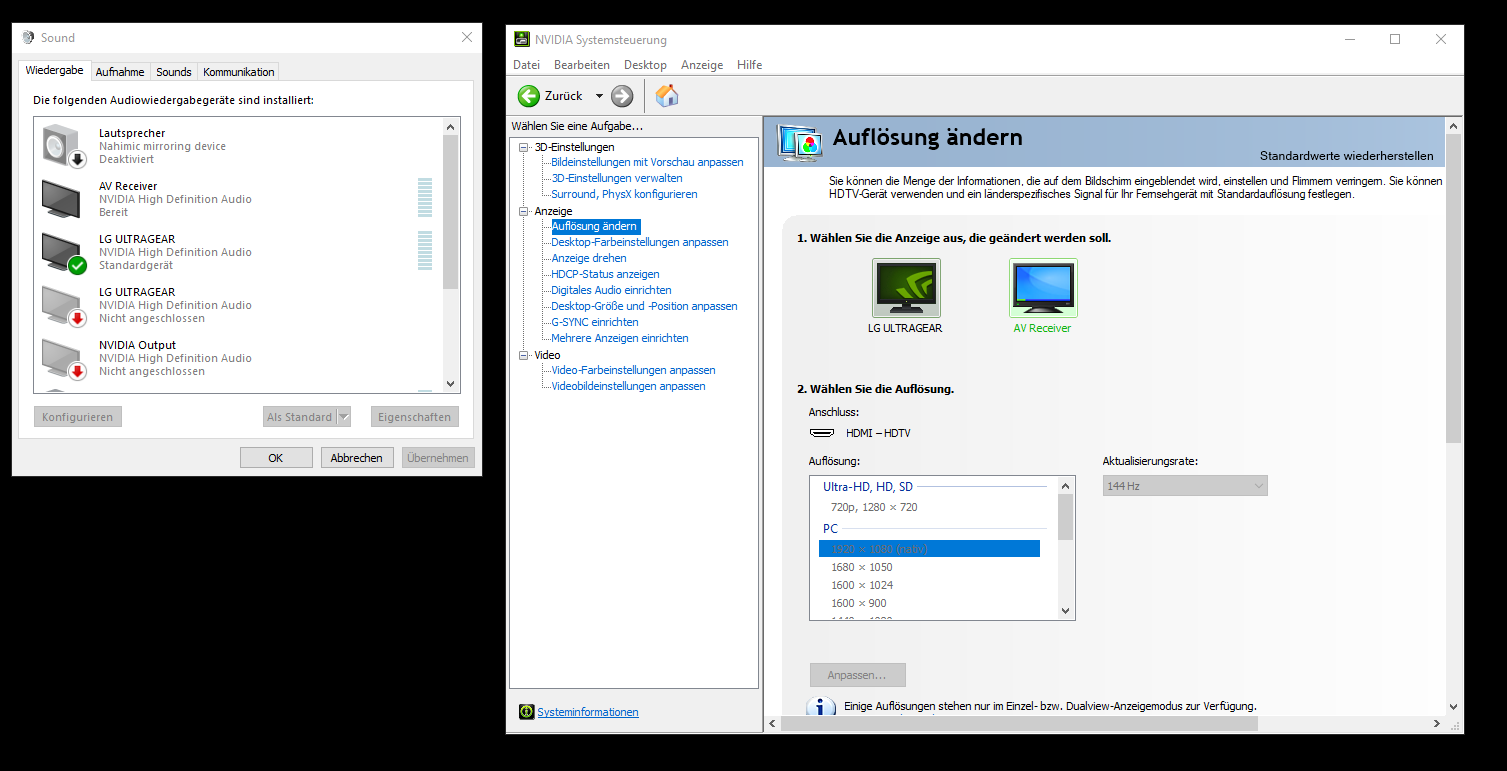This screenshot has width=1507, height=771.
Task: Open Video-Farbeinstellungen anpassen
Action: click(633, 370)
